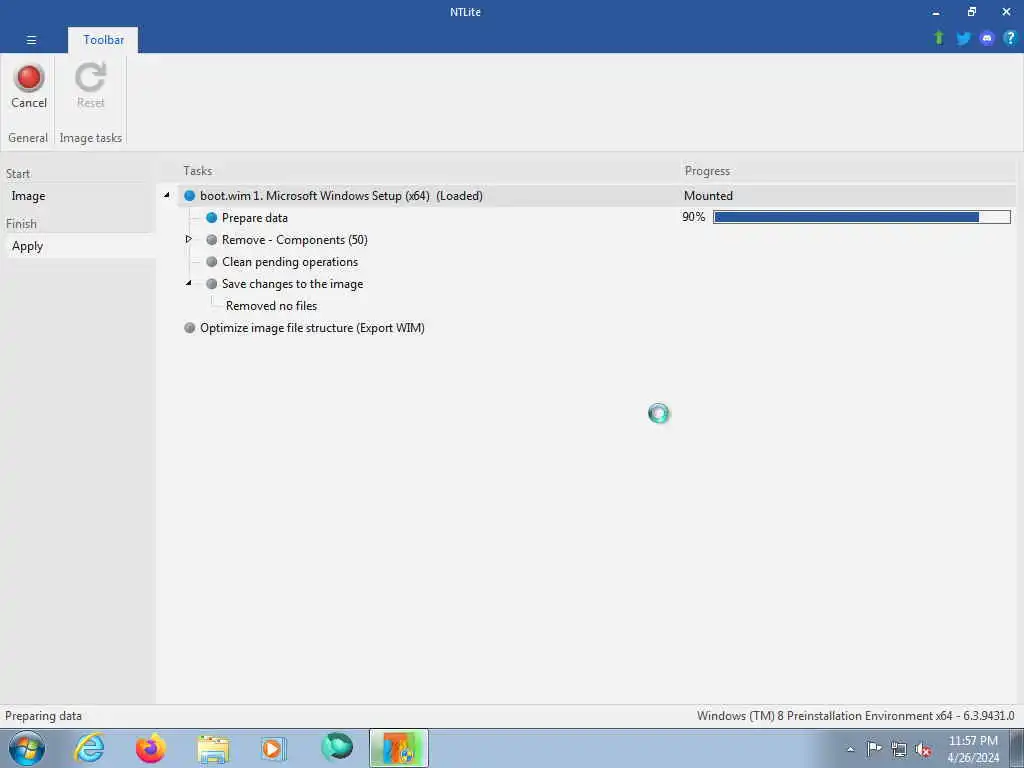This screenshot has width=1024, height=768.
Task: Select the Prepare data task
Action: pyautogui.click(x=255, y=217)
